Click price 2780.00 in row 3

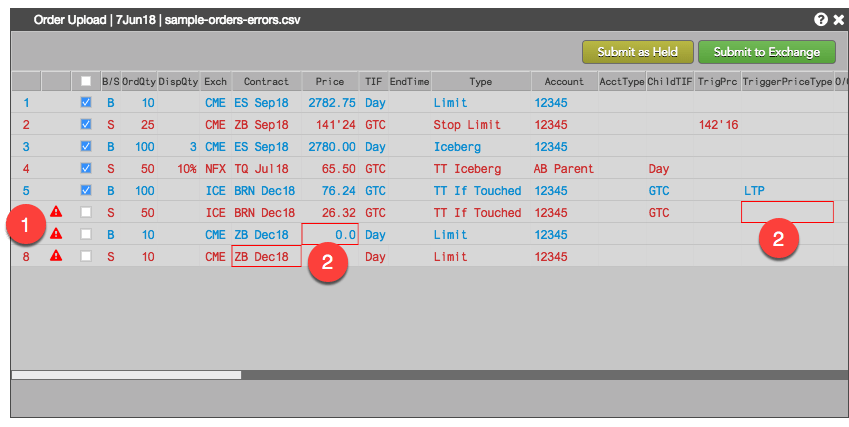pos(332,147)
